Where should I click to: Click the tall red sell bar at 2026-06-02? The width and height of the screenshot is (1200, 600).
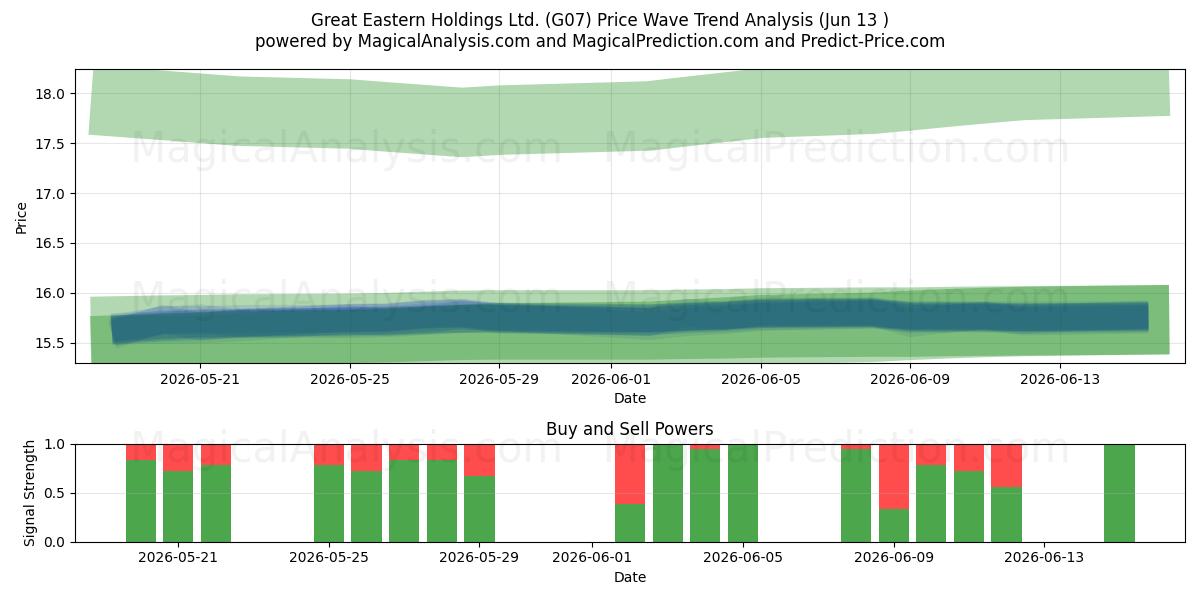630,474
